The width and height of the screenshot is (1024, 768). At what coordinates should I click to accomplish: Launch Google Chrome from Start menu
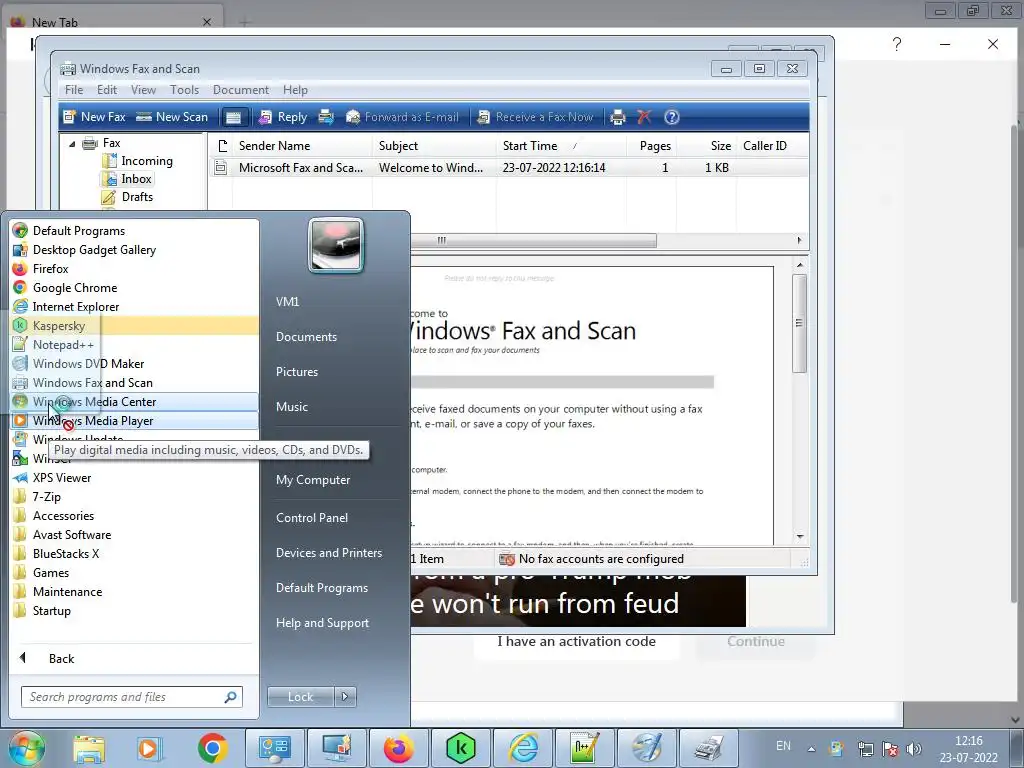[134, 288]
